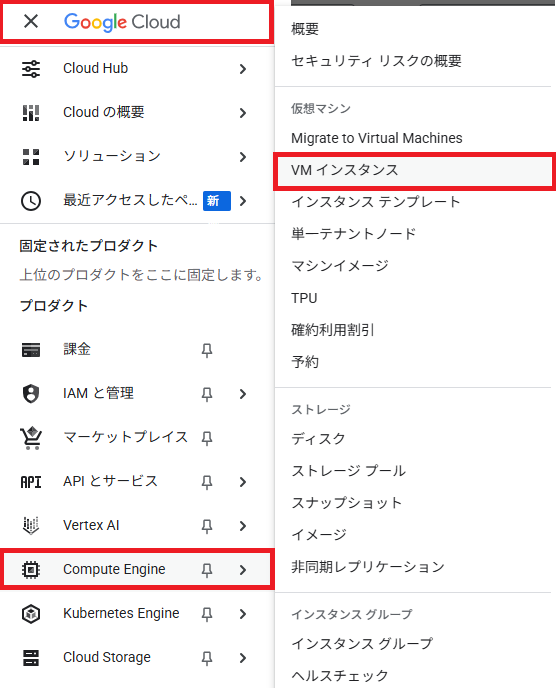Close the navigation menu with X icon
Image resolution: width=556 pixels, height=688 pixels.
coord(31,21)
